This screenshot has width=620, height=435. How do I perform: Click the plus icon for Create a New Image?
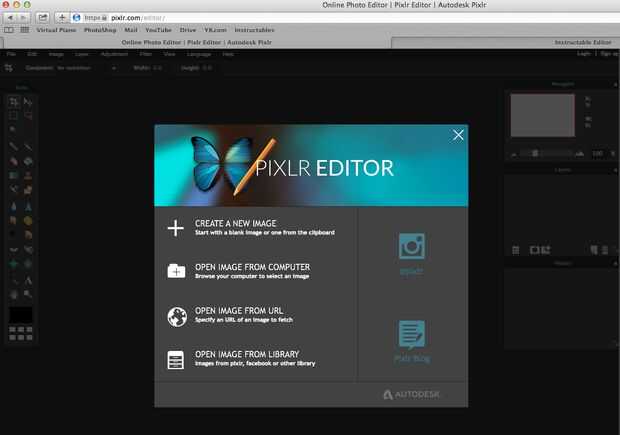pyautogui.click(x=176, y=228)
